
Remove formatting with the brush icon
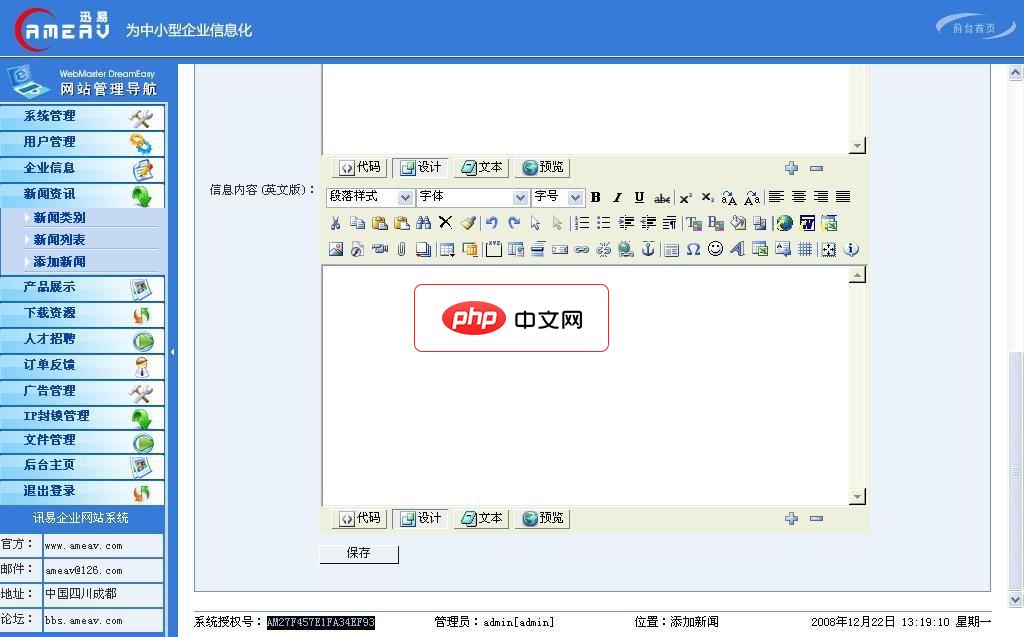click(x=468, y=223)
